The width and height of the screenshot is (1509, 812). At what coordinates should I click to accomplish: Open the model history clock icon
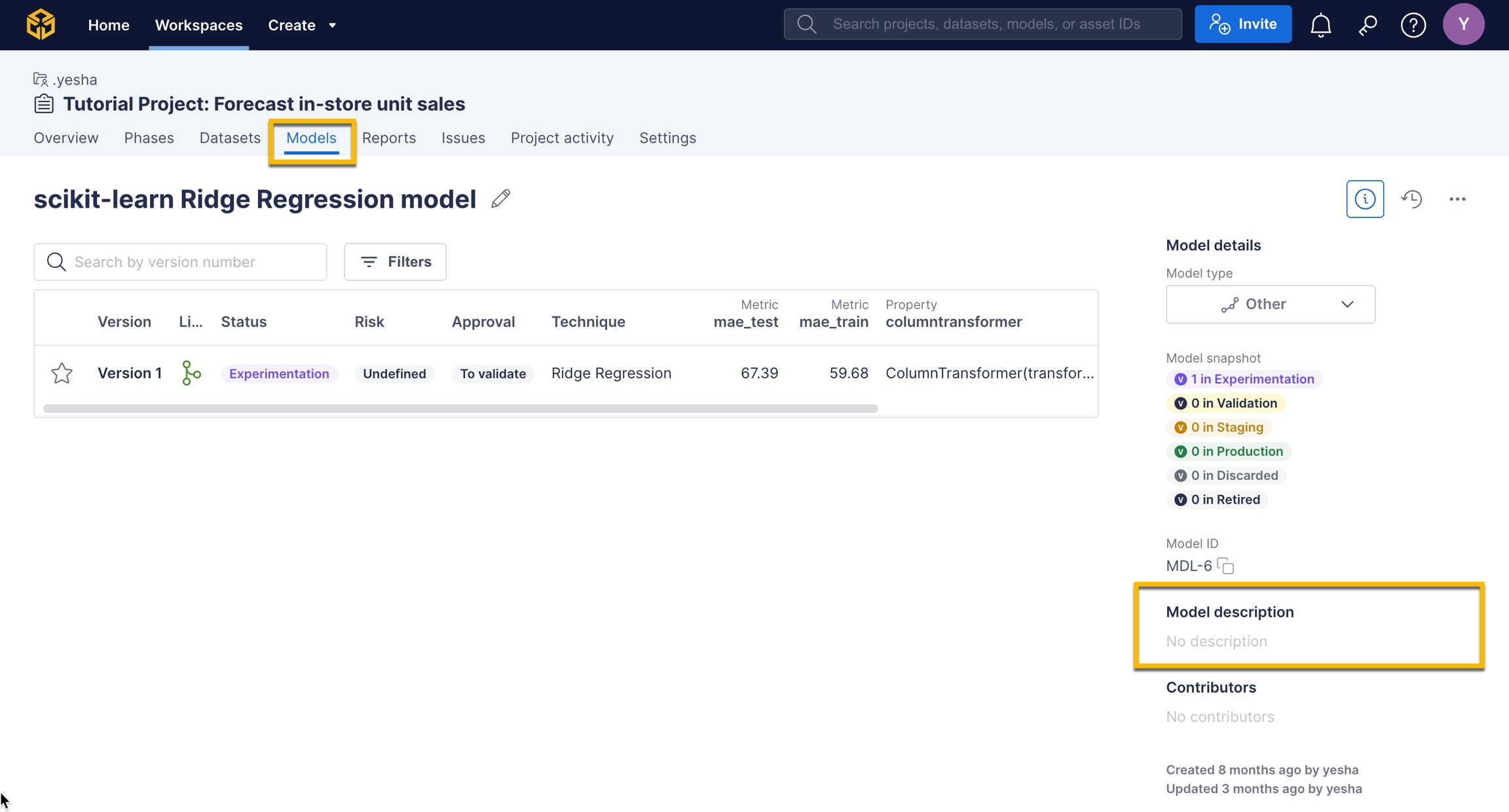click(x=1411, y=198)
